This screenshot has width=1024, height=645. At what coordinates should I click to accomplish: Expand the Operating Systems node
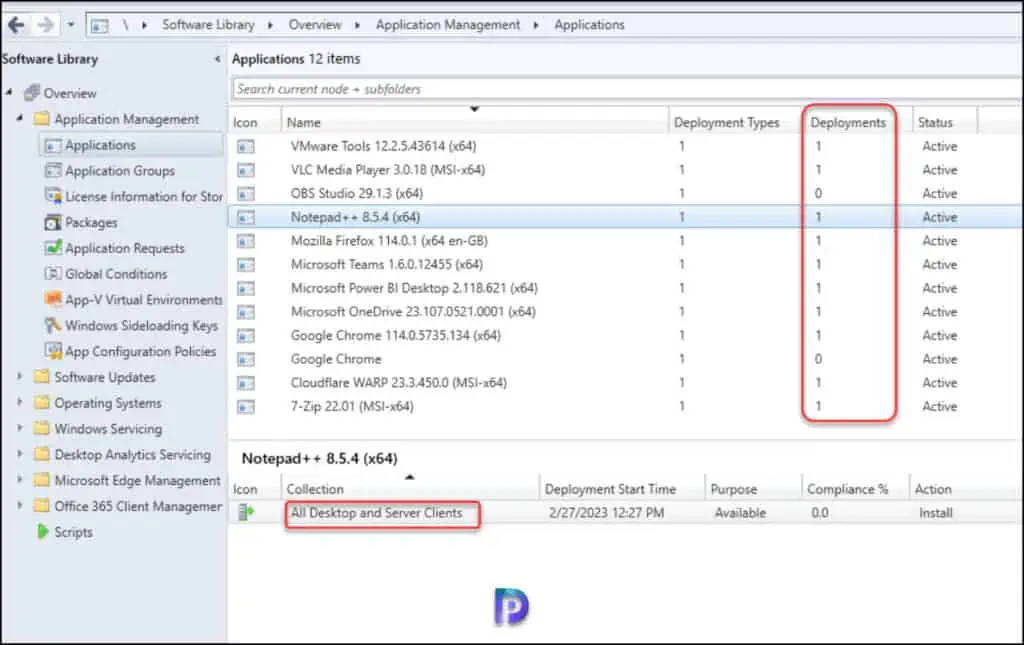pos(20,402)
